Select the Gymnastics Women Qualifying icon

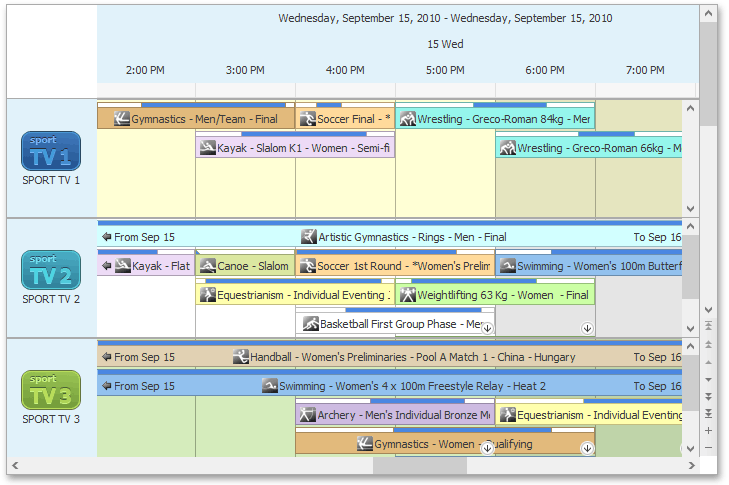tap(365, 444)
